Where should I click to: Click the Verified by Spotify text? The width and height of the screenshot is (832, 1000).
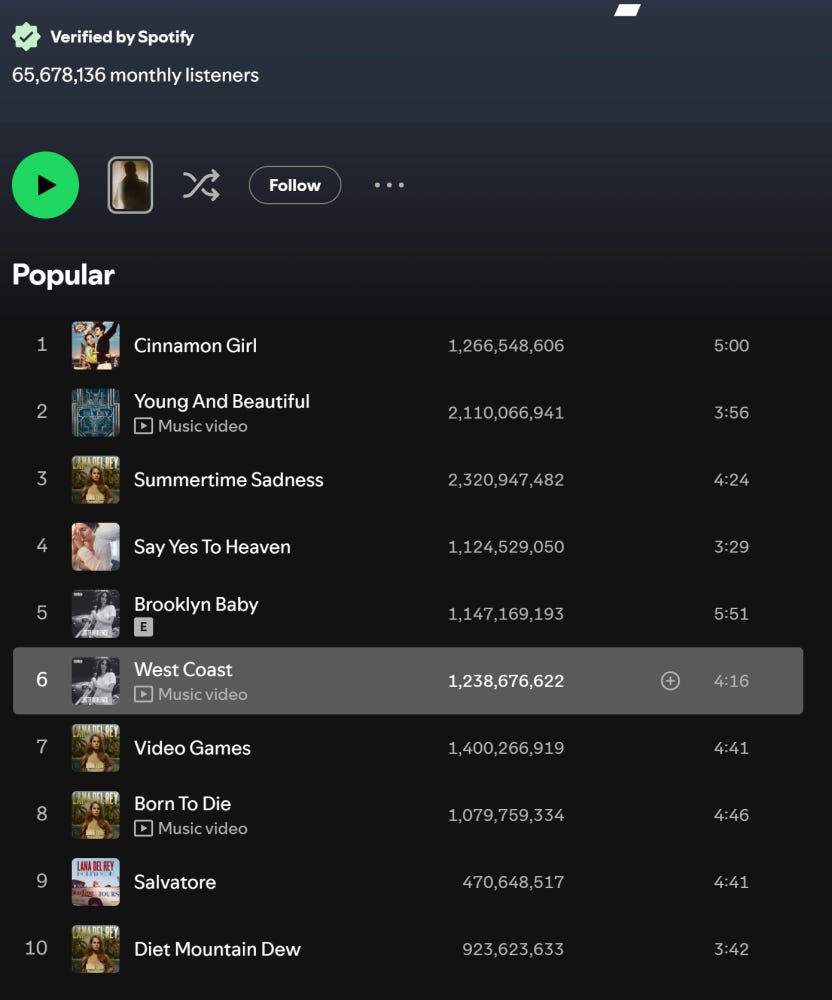(x=122, y=37)
